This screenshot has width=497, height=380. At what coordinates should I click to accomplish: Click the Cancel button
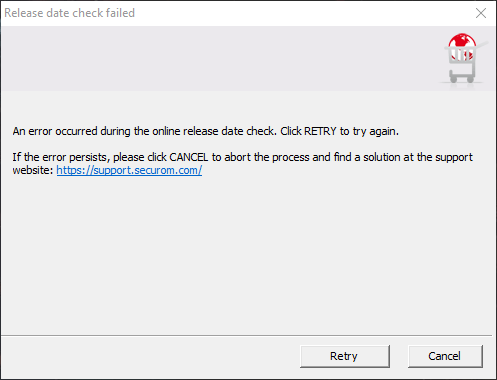tap(445, 356)
